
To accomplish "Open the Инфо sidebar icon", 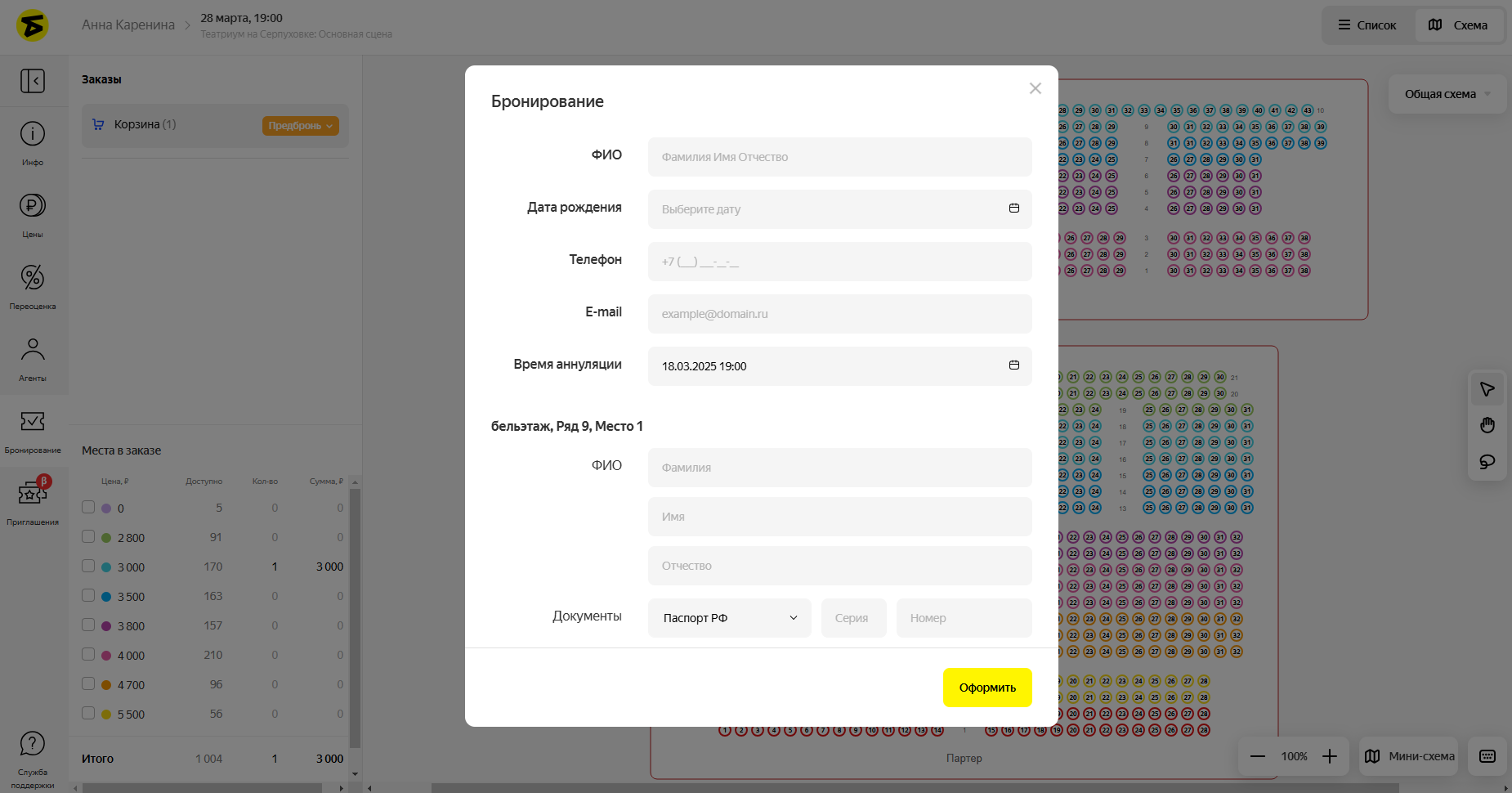I will click(33, 134).
